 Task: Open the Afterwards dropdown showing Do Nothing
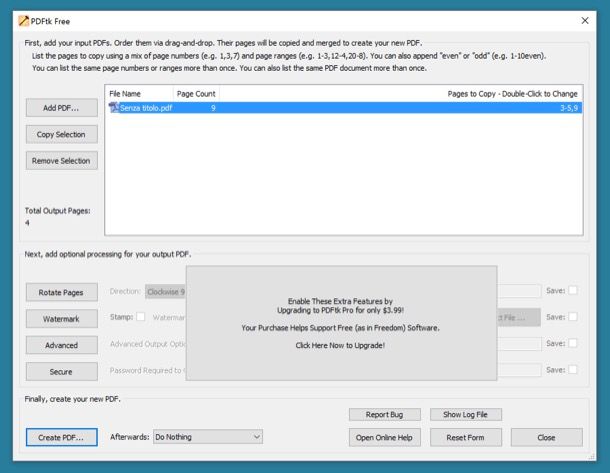207,437
